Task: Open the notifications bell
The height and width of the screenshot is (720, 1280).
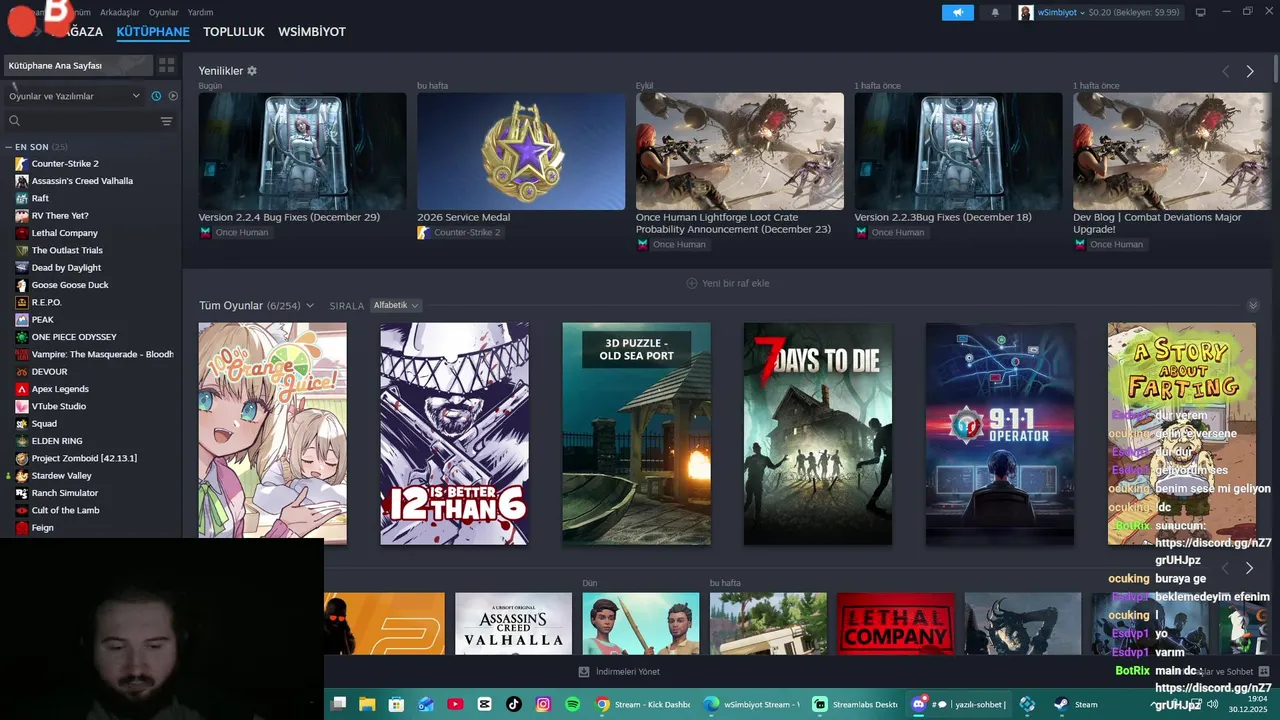Action: pos(995,12)
